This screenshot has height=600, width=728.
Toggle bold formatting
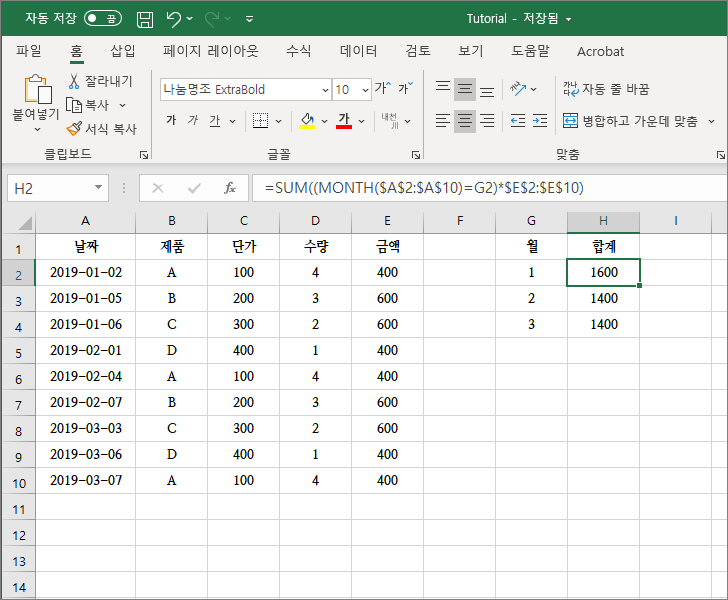[x=171, y=121]
